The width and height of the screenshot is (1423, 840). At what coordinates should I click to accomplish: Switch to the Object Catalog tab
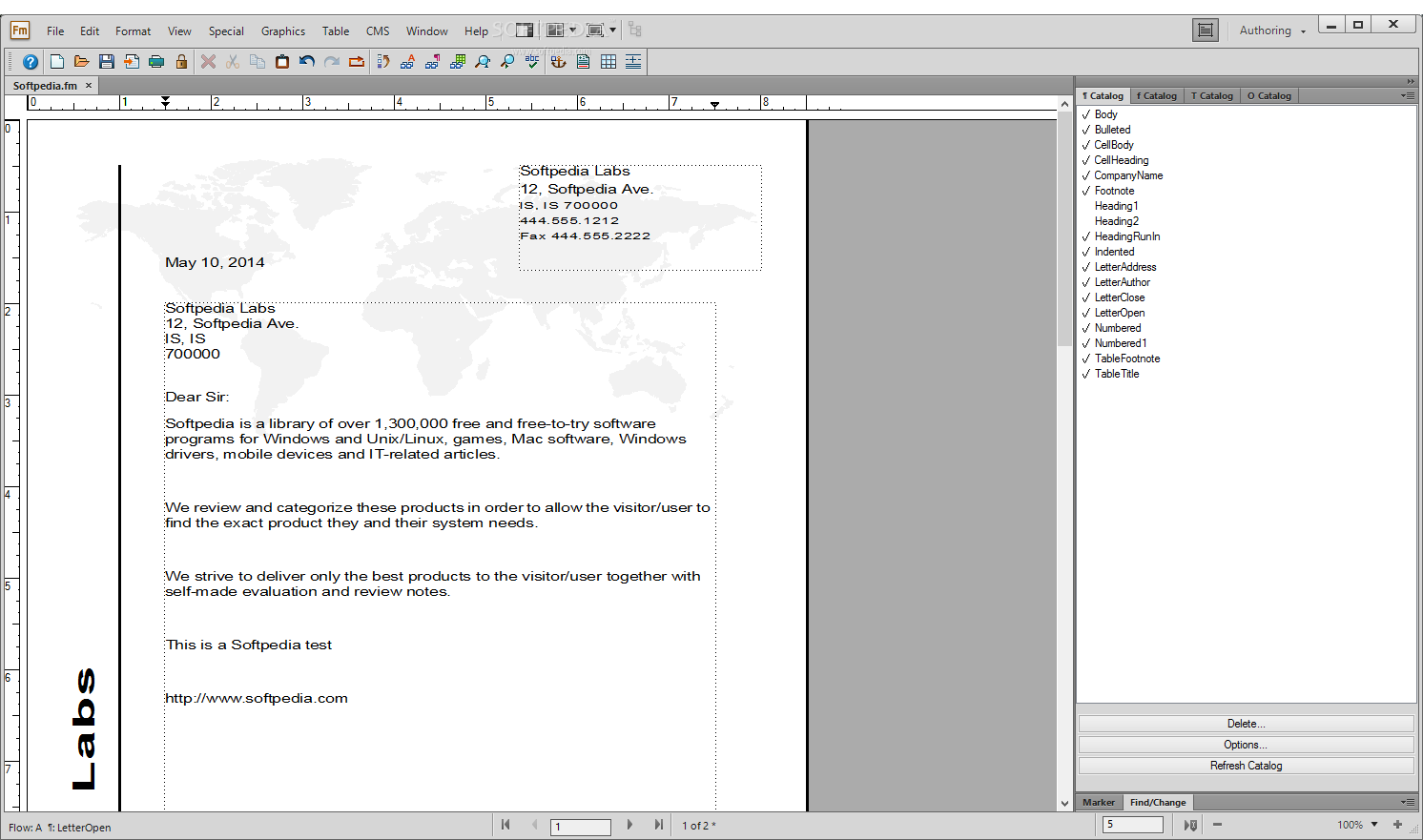click(1269, 95)
